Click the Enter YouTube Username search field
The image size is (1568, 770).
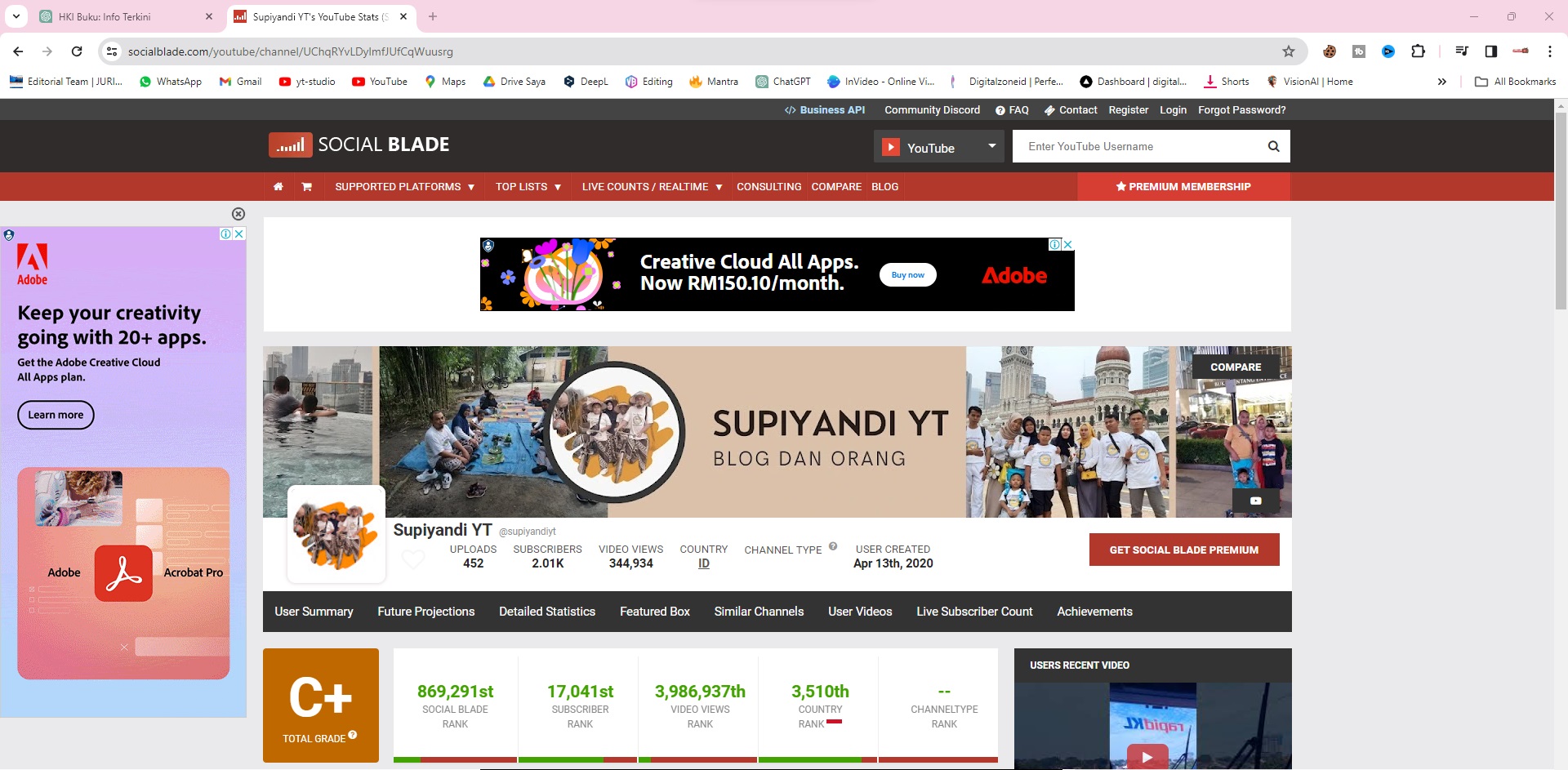(x=1135, y=147)
